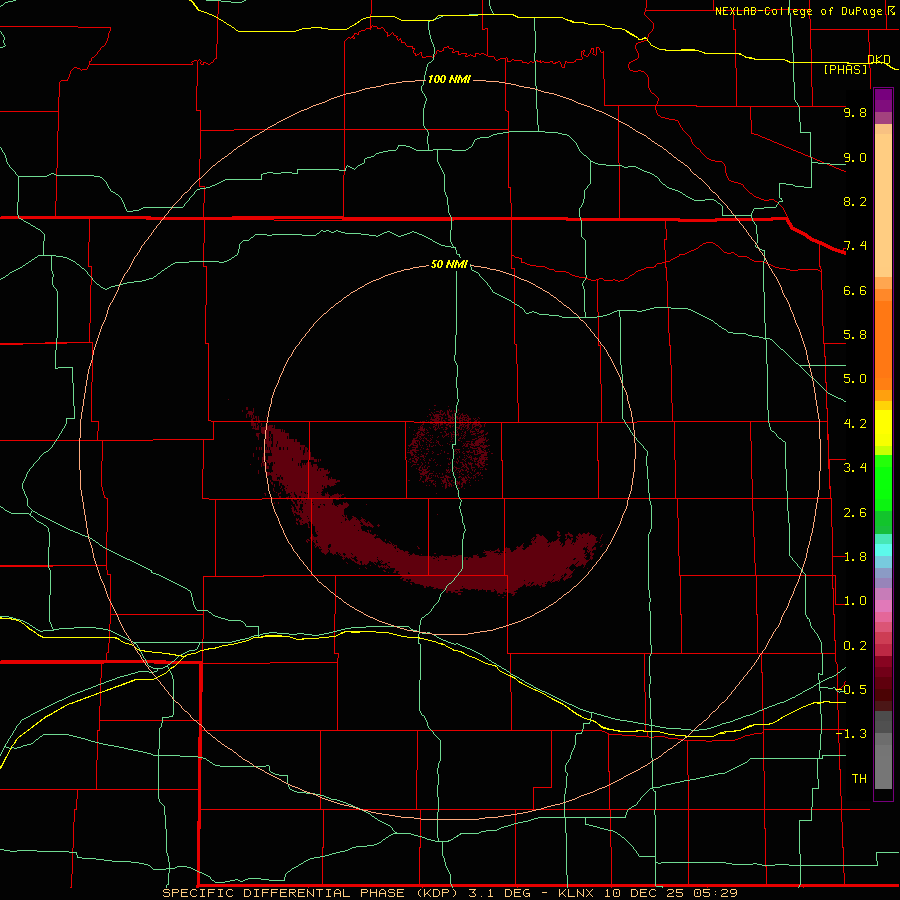
Task: Click the KLNX station identifier in caption
Action: click(575, 893)
